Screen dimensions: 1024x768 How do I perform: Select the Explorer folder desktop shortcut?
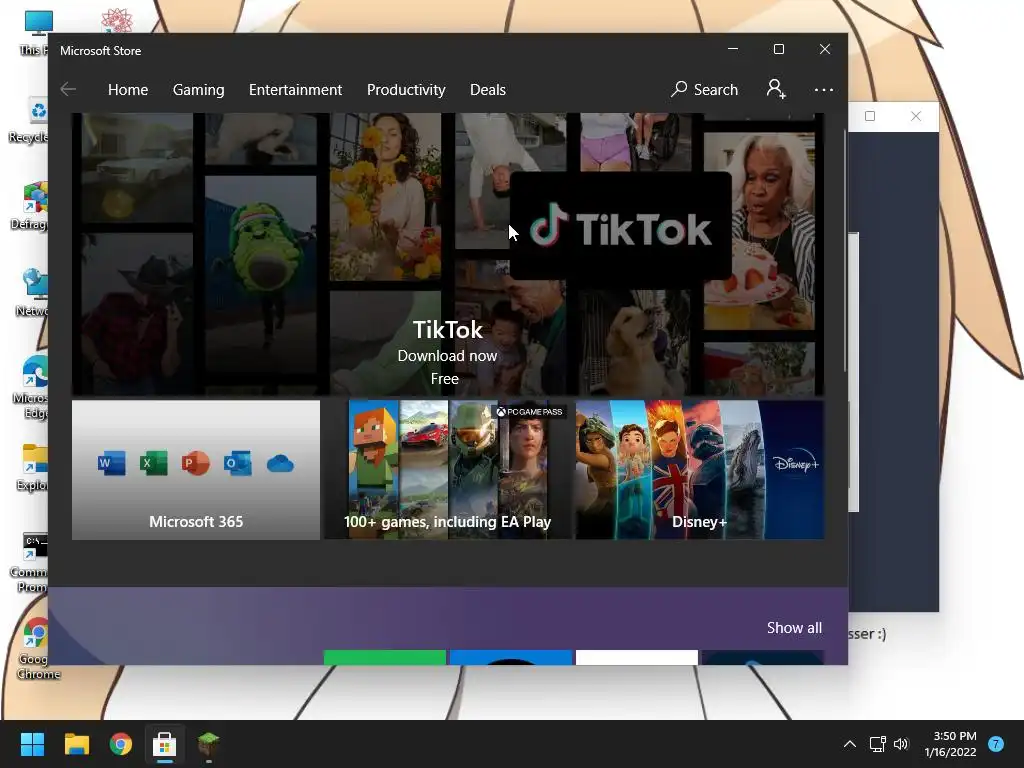point(33,468)
